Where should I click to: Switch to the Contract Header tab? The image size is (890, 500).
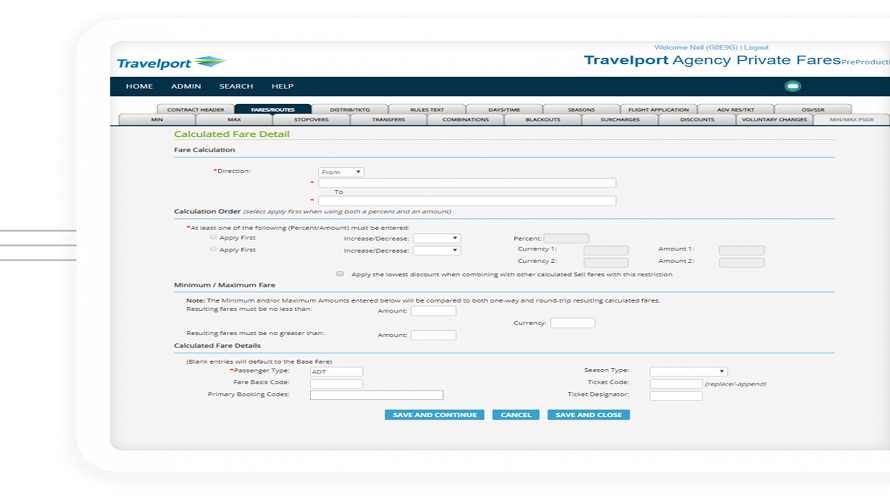coord(195,110)
